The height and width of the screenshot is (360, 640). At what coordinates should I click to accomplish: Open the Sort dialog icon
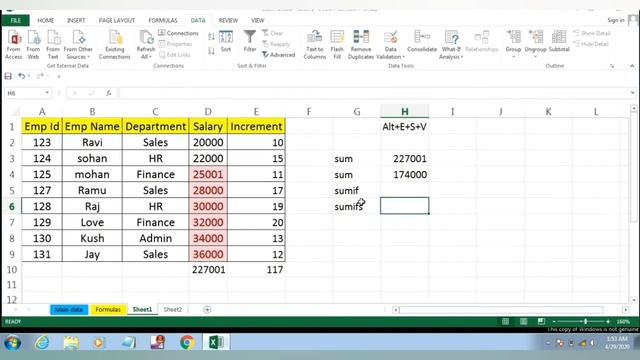coord(226,41)
